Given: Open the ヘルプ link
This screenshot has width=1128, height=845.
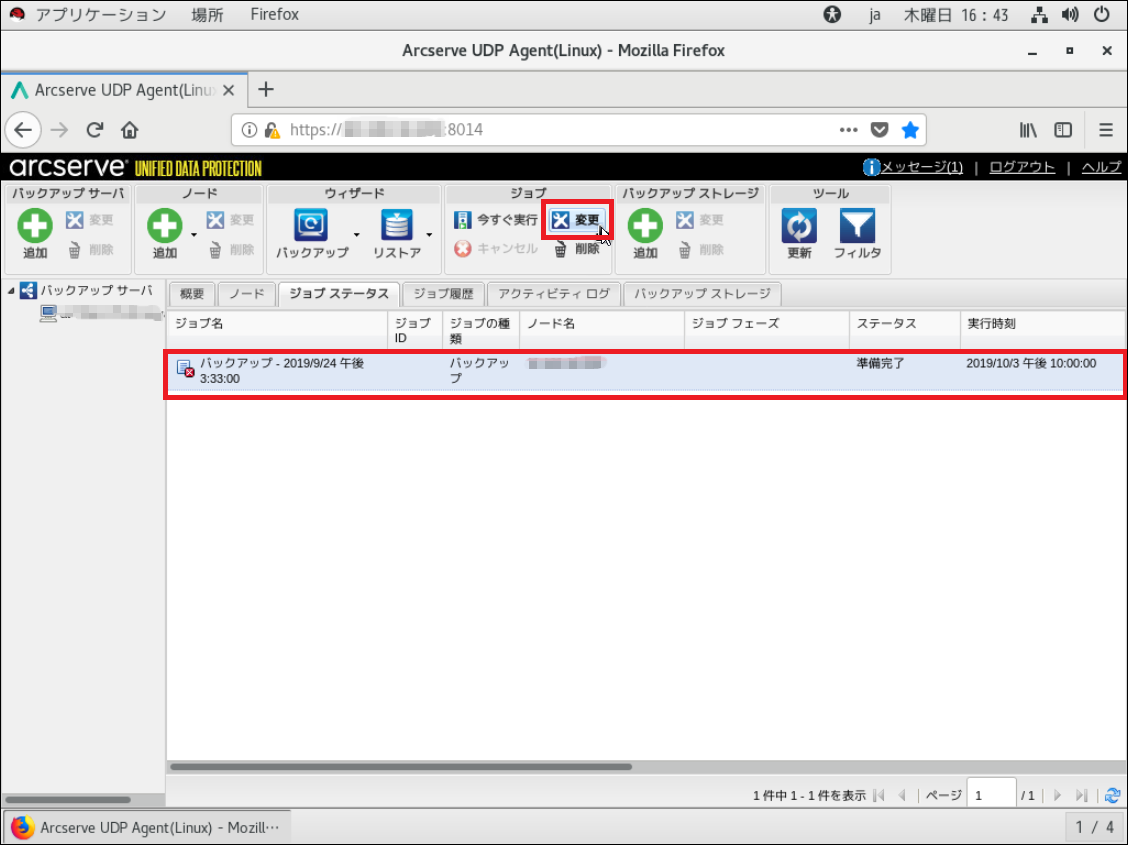Looking at the screenshot, I should (x=1101, y=167).
